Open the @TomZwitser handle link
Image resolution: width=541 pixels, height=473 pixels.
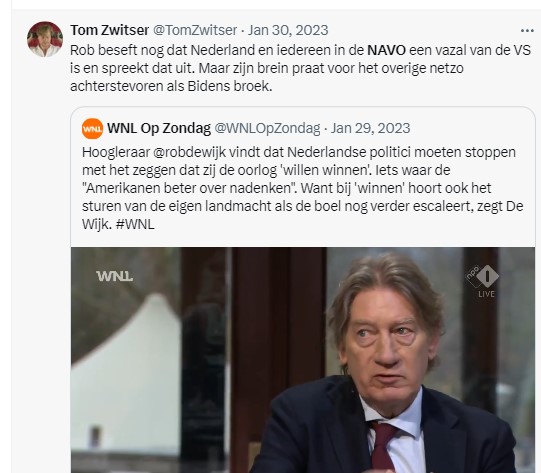tap(195, 30)
